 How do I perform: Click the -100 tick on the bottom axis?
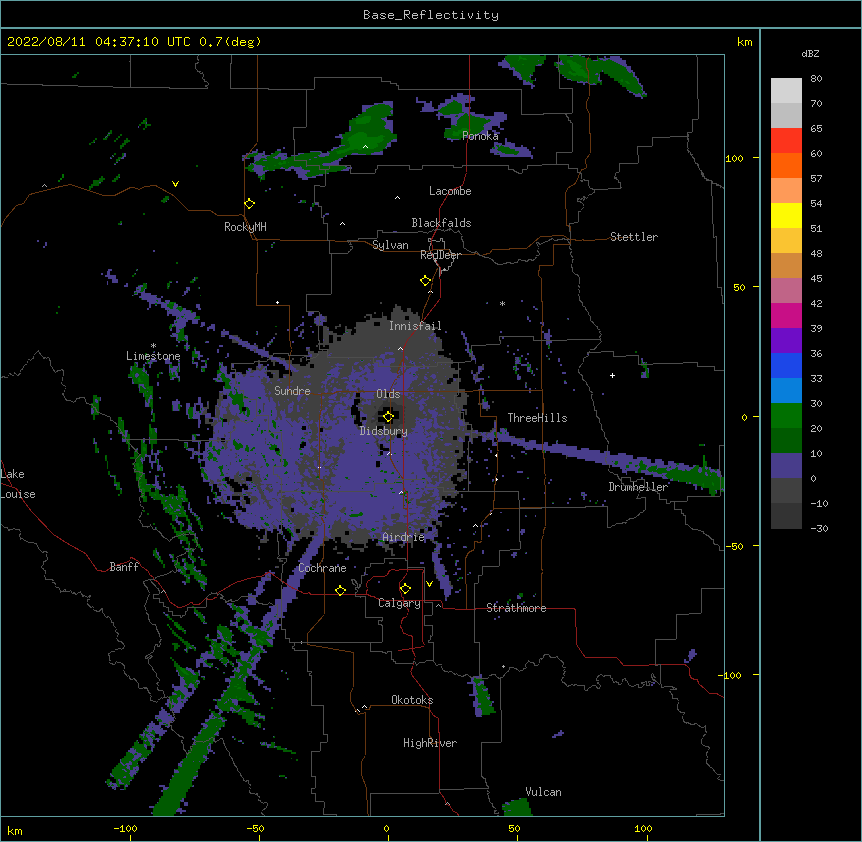[125, 829]
